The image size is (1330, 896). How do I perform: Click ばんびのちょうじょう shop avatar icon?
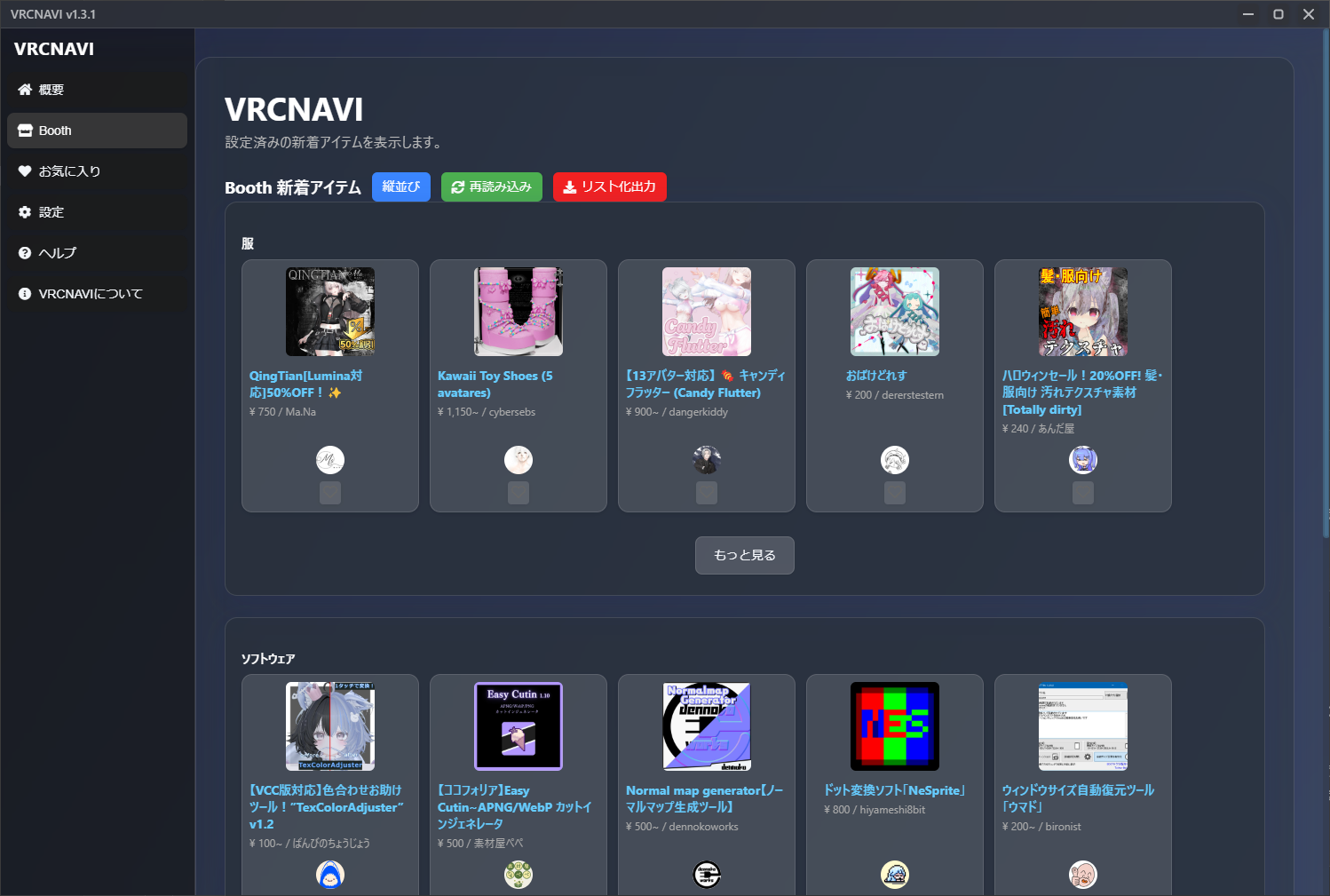pyautogui.click(x=330, y=875)
